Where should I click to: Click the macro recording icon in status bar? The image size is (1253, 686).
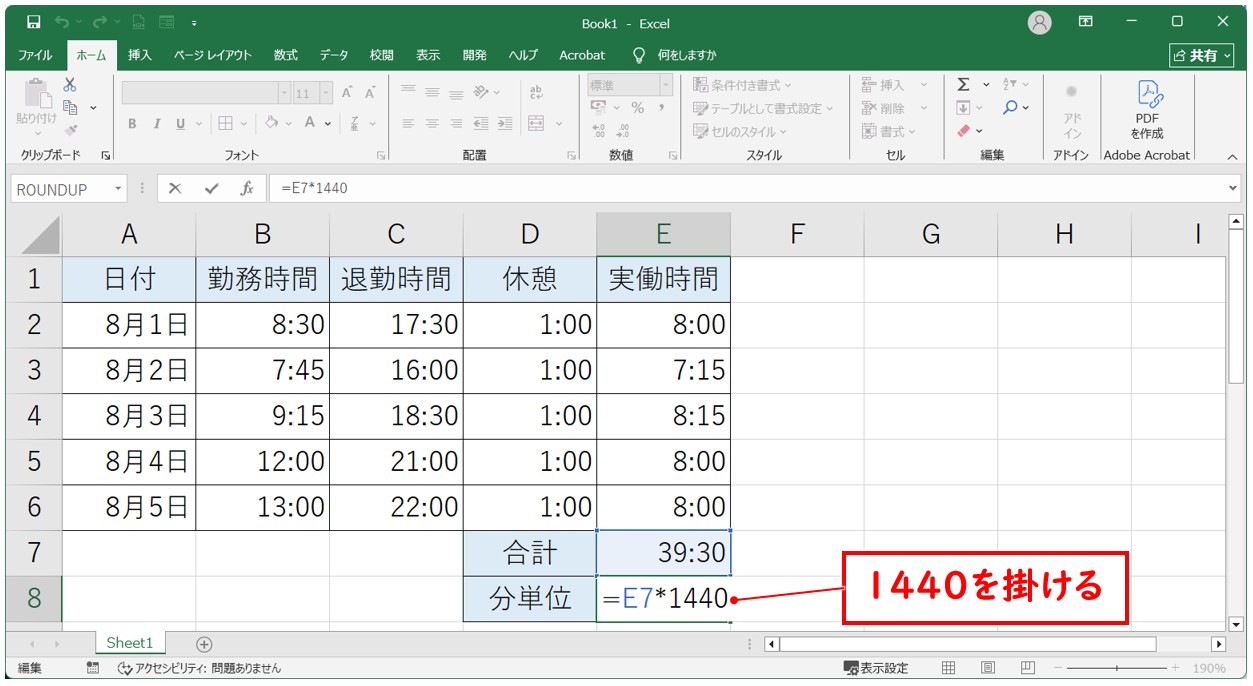click(93, 668)
